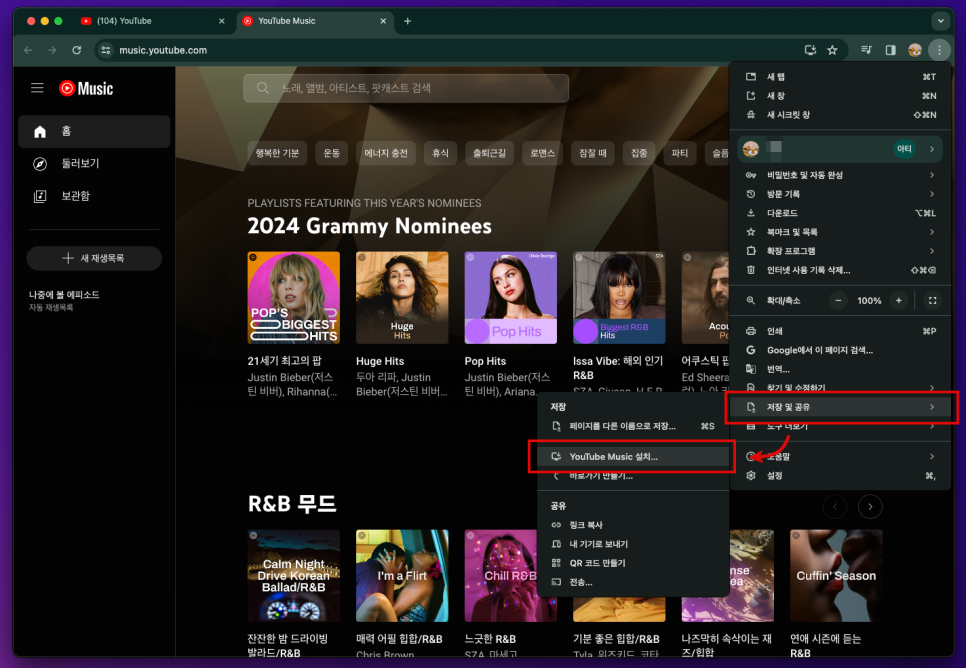Toggle the side panel icon
The width and height of the screenshot is (966, 668).
890,50
